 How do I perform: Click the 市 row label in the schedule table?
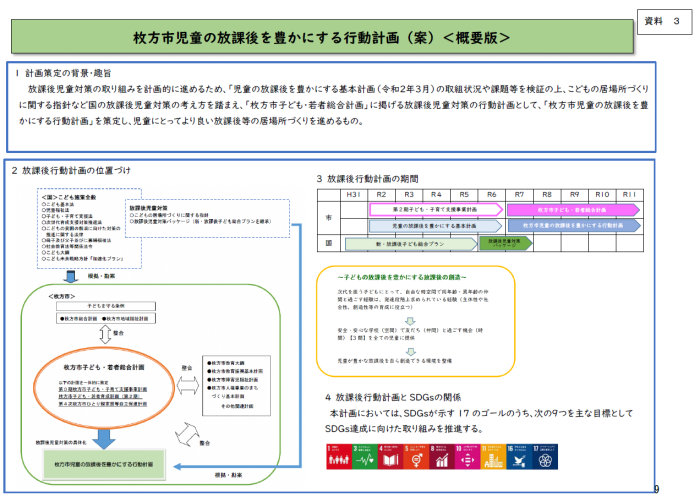coord(329,218)
